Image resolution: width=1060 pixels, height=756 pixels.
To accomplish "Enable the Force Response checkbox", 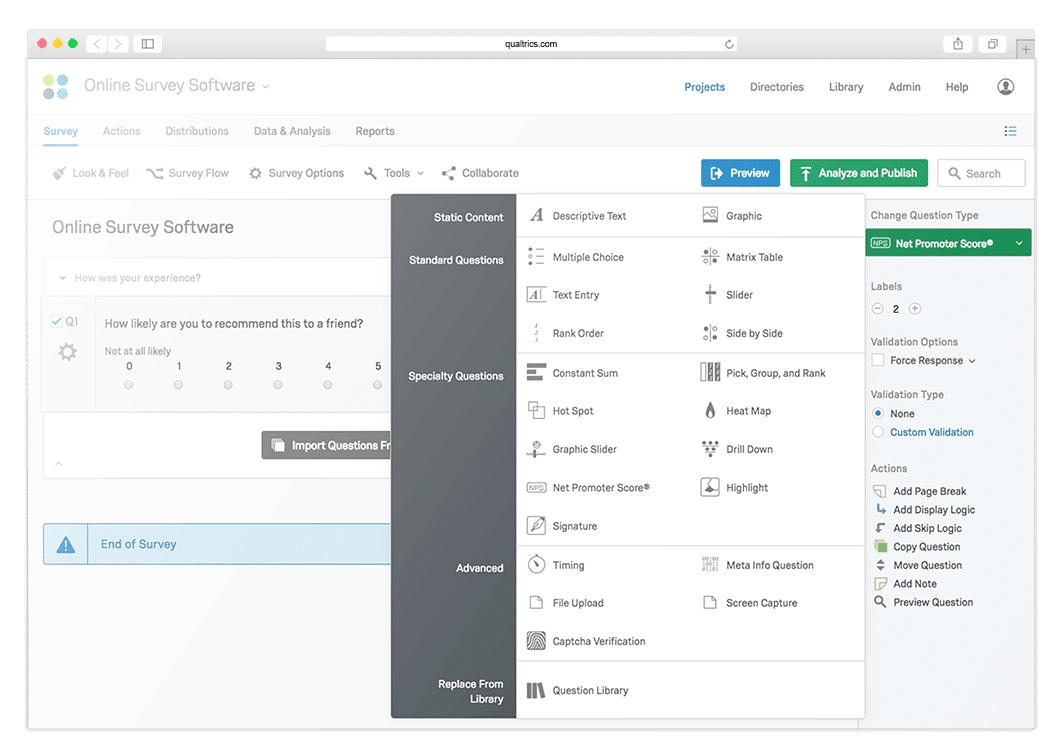I will [878, 361].
